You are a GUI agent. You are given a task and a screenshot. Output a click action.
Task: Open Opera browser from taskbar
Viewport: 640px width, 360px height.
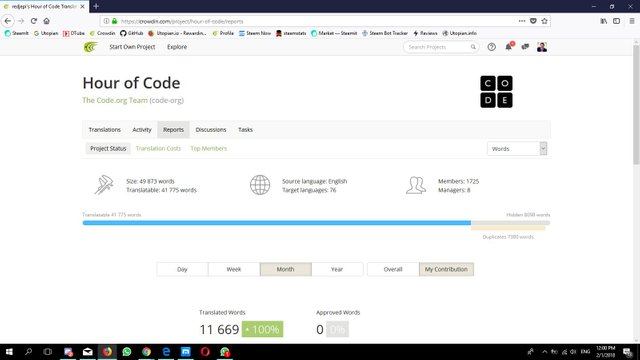click(x=205, y=351)
